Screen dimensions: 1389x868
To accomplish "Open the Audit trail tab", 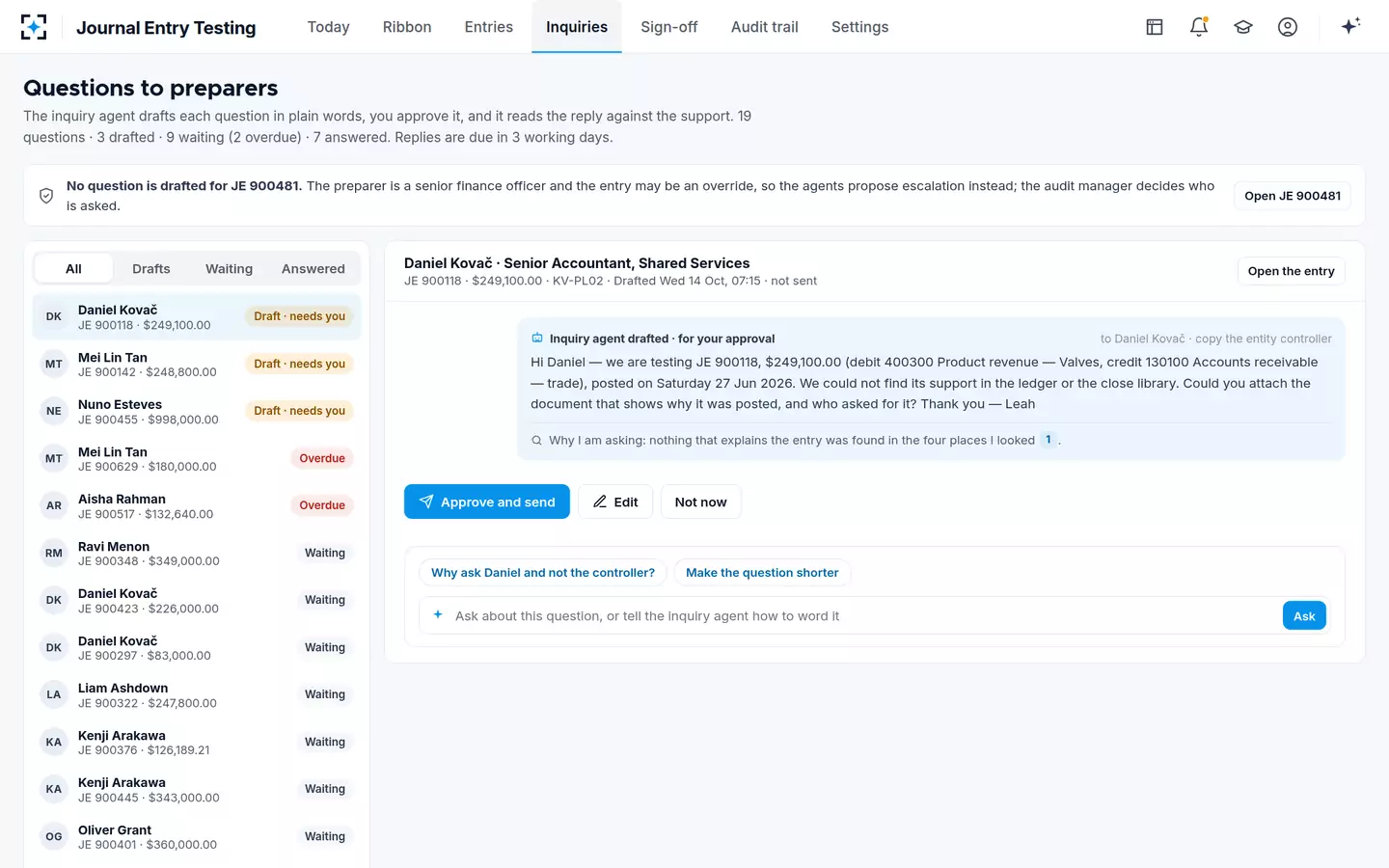I will (765, 27).
